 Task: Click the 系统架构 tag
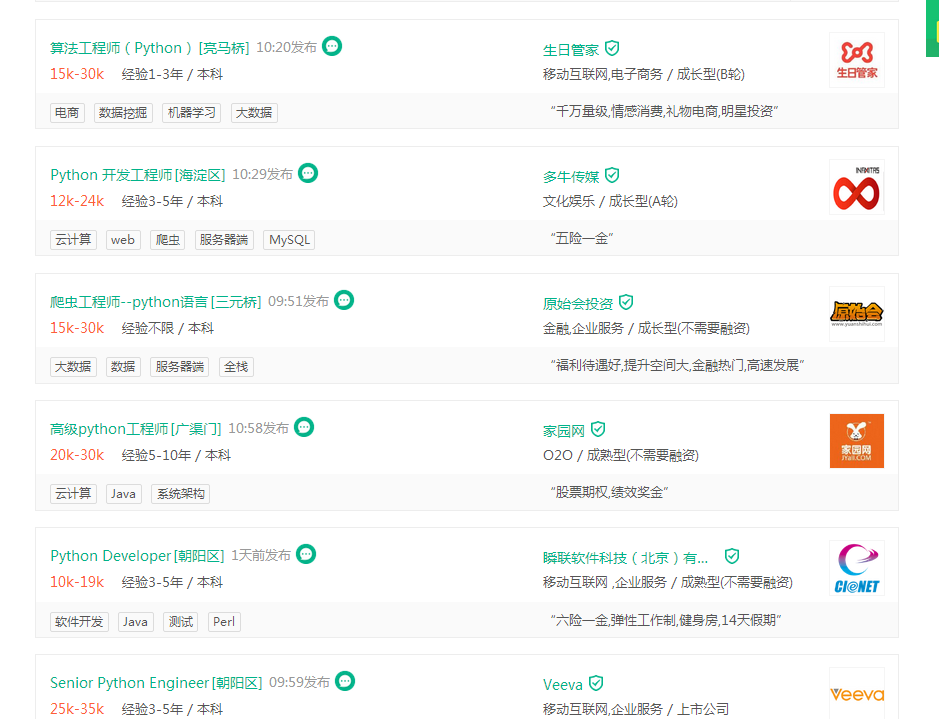(x=180, y=494)
